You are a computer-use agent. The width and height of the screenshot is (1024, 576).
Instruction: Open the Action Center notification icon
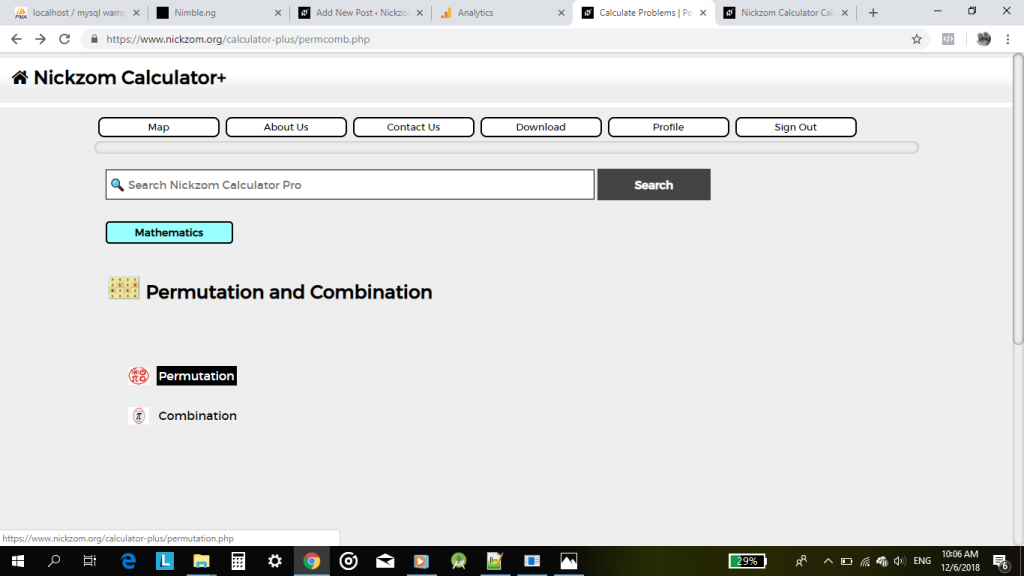1001,561
